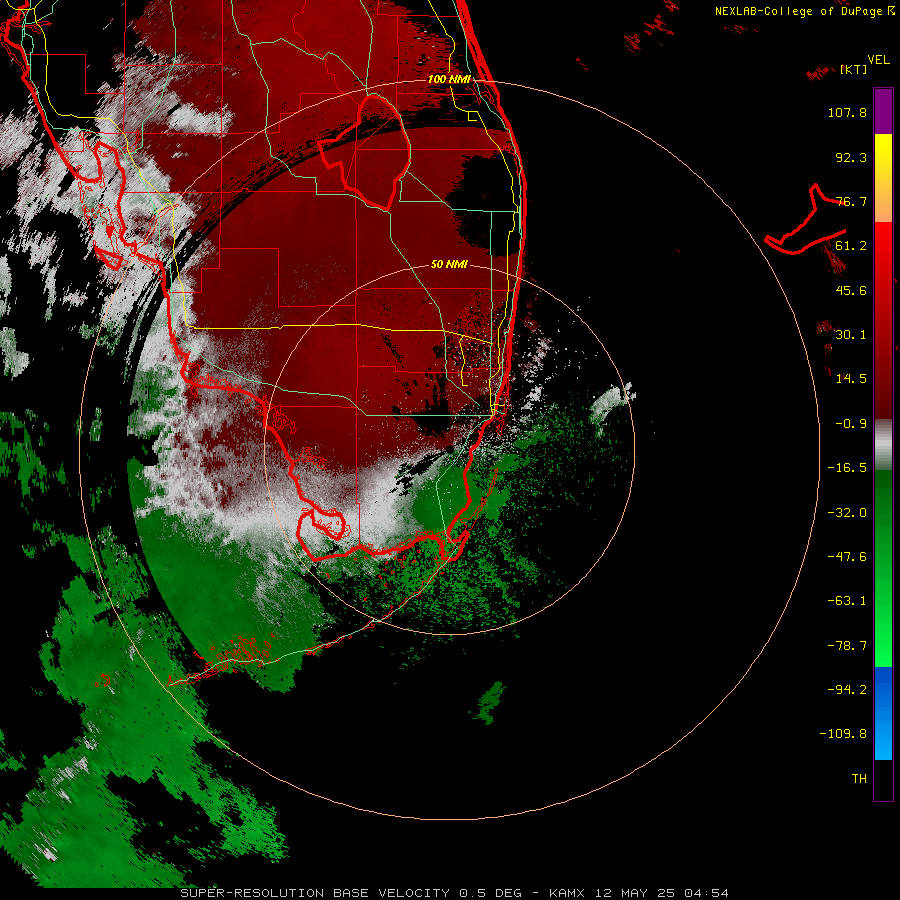Click the 100 NMI range ring label
Screen dimensions: 900x900
(449, 79)
